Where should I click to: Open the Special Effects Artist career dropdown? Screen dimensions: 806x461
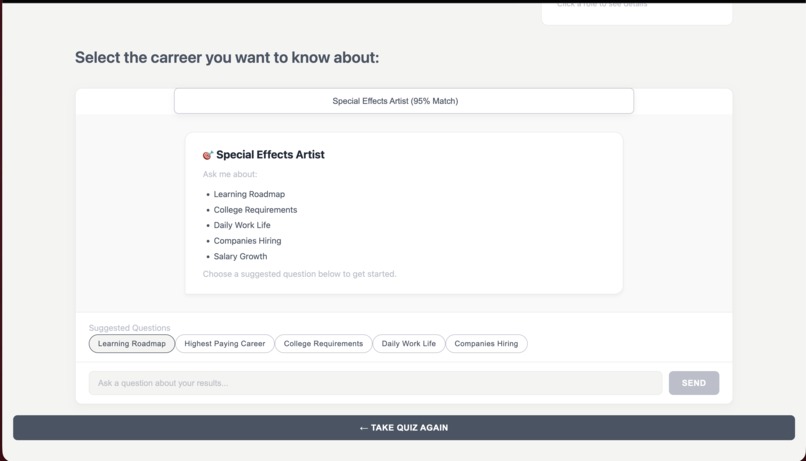point(404,101)
